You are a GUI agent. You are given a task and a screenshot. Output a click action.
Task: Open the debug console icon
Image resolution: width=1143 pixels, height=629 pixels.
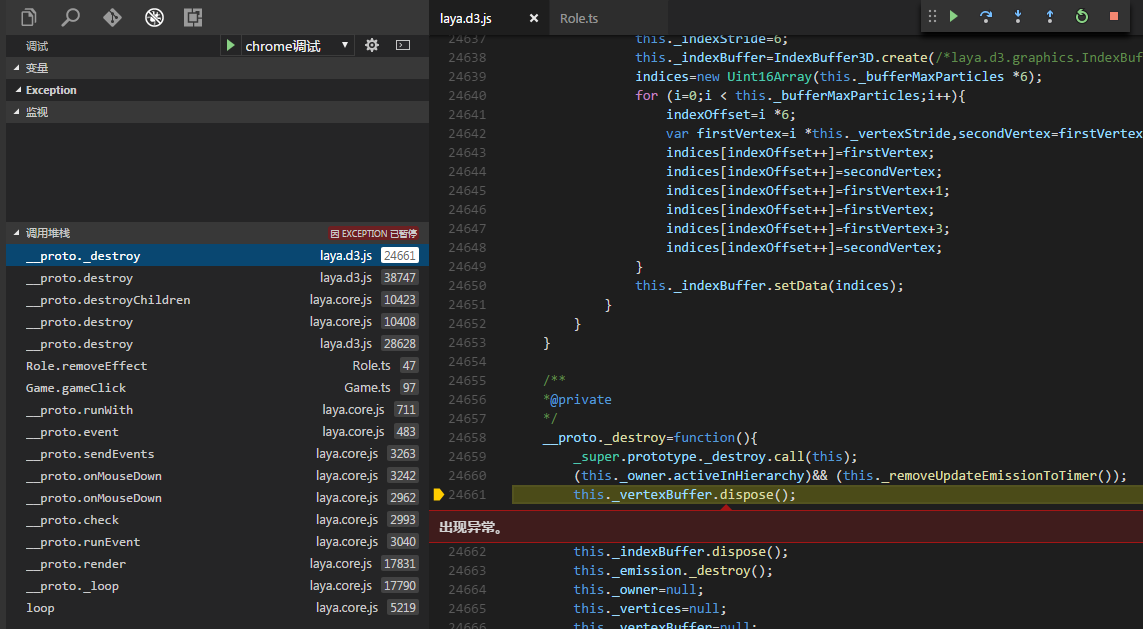403,45
